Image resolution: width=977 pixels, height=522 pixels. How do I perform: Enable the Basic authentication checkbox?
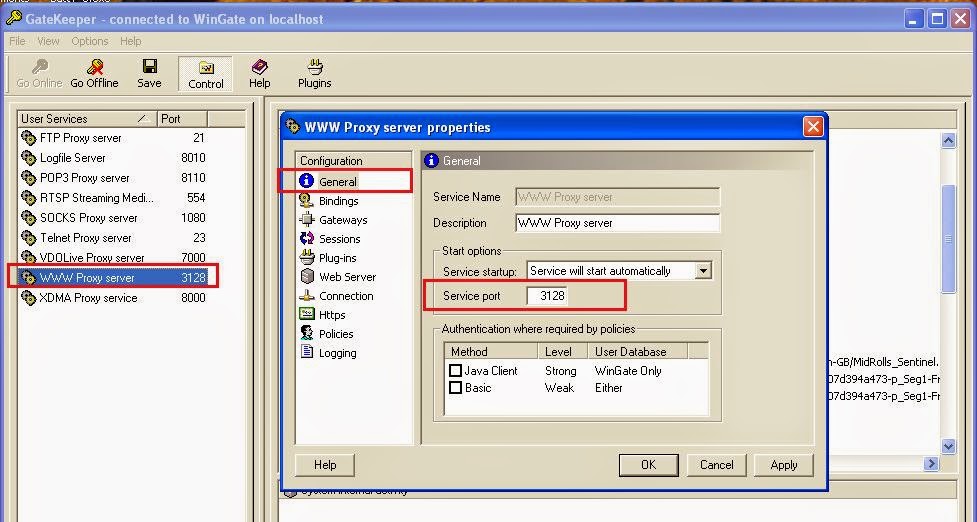(455, 387)
